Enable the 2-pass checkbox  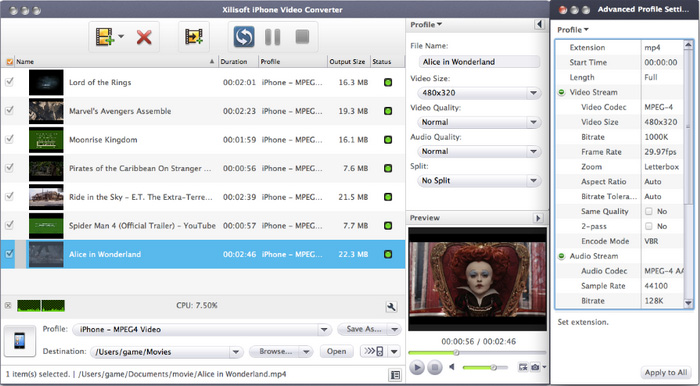[x=649, y=226]
